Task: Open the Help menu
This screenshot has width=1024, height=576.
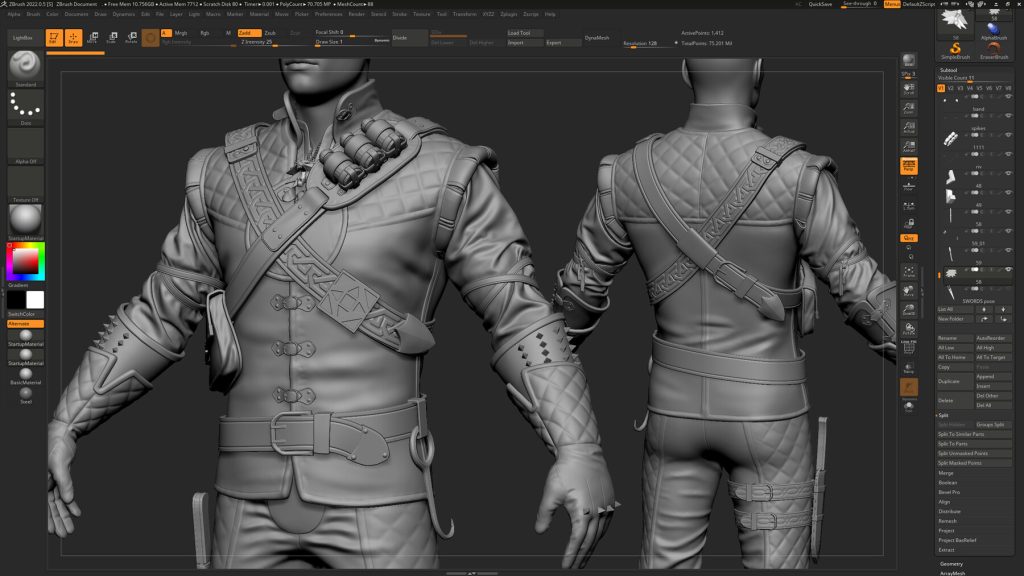Action: coord(550,14)
